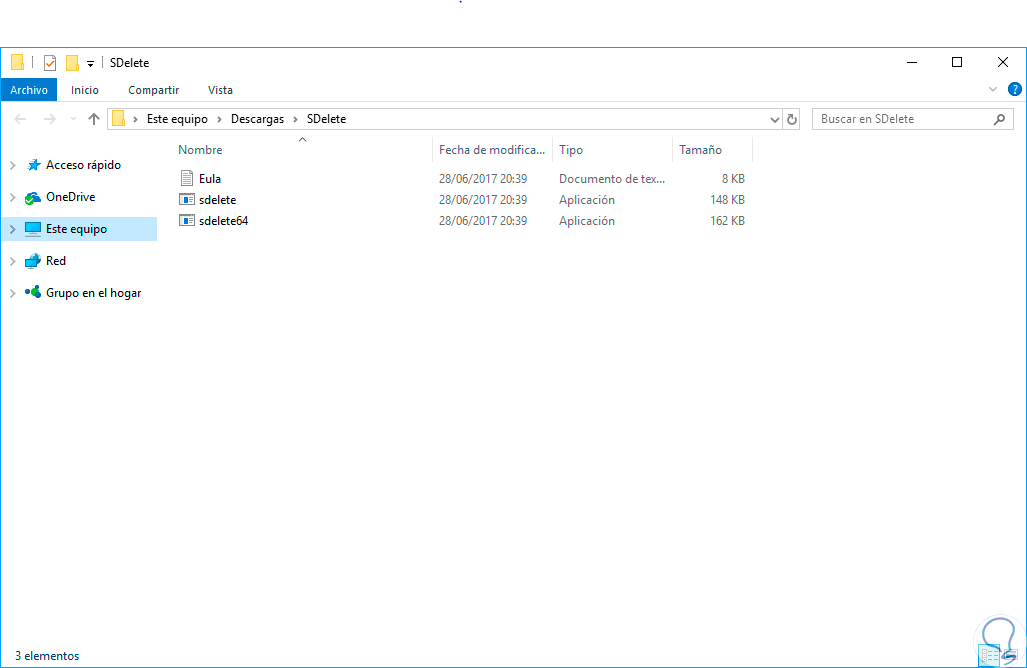Click the date cell of the Eula row
Screen dimensions: 1027x668
coord(483,178)
